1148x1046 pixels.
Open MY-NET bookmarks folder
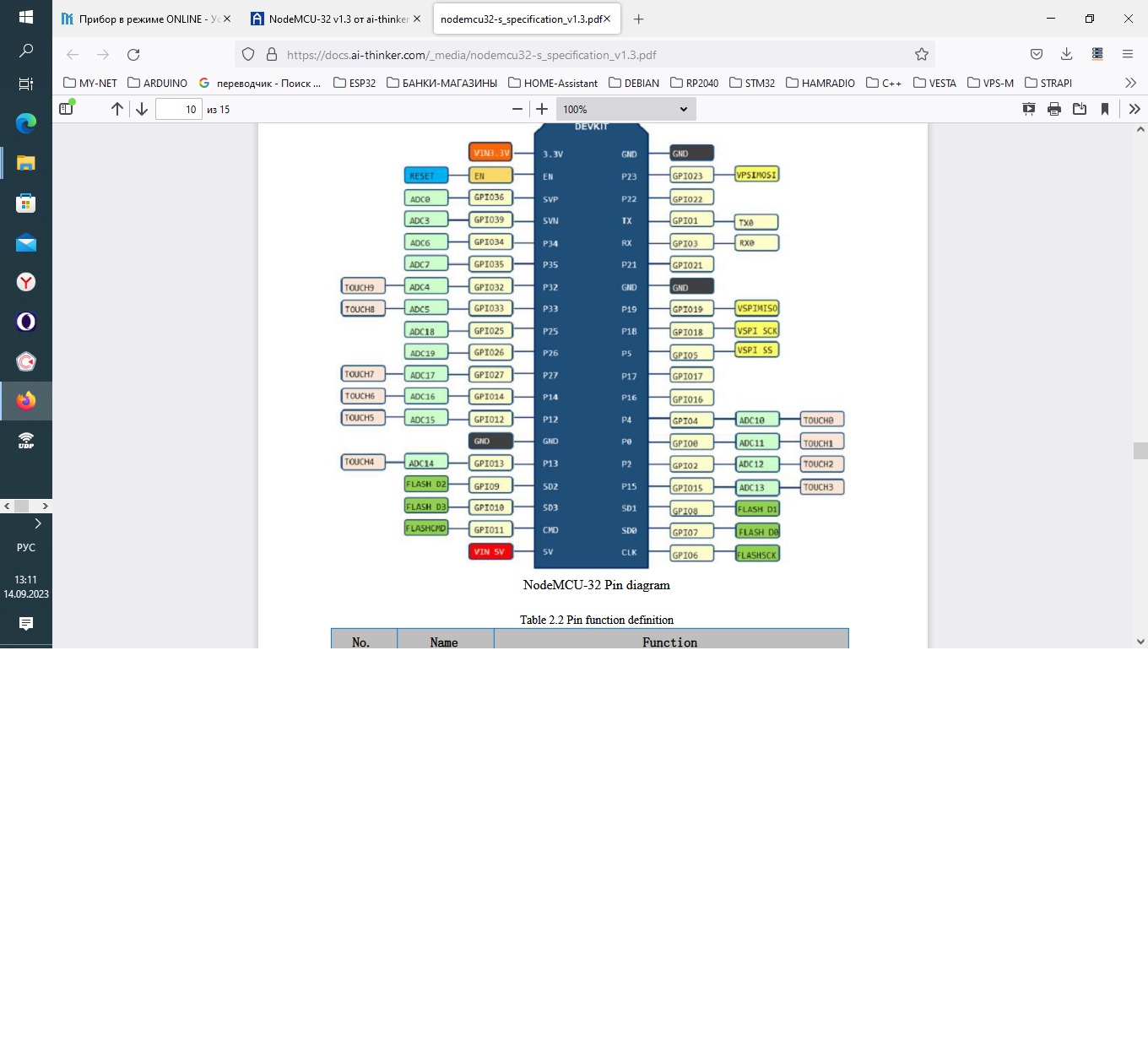pyautogui.click(x=90, y=83)
